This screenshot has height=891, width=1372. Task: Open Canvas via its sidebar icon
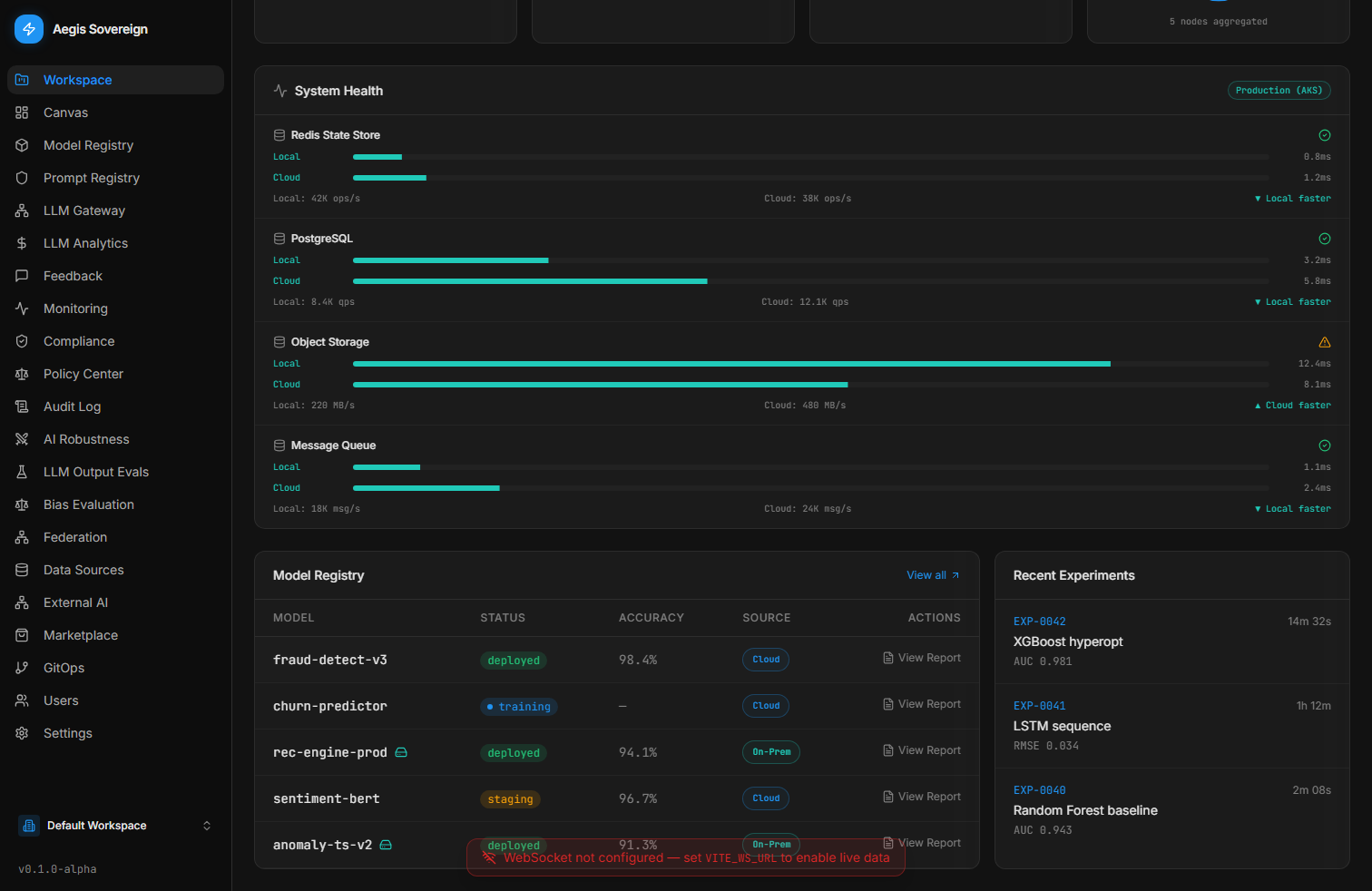click(x=22, y=113)
